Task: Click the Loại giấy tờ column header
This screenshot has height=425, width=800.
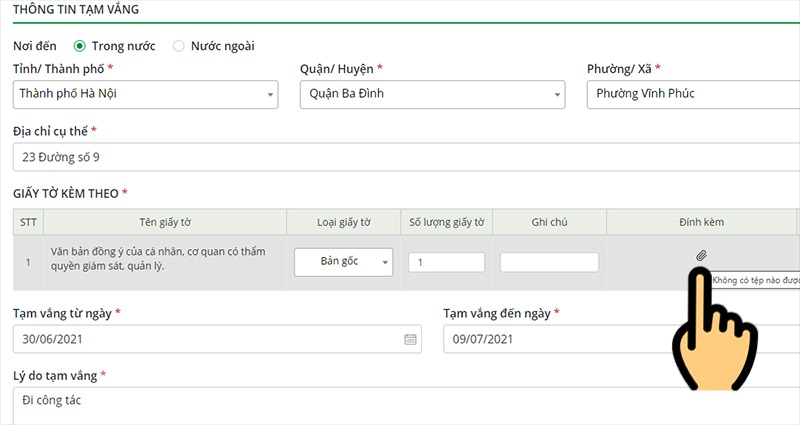Action: [344, 222]
